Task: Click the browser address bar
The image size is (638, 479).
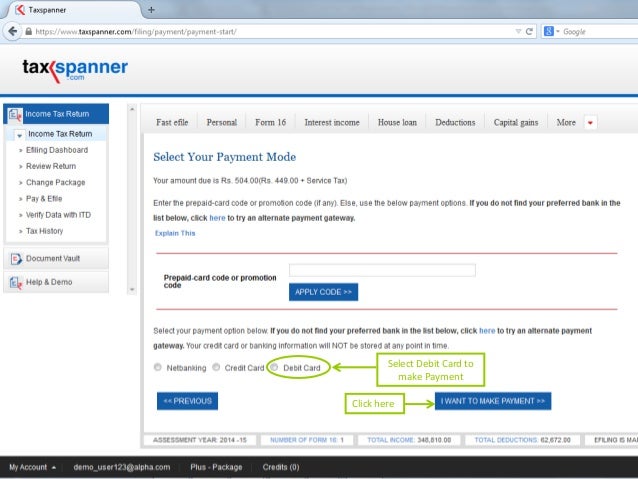Action: tap(271, 31)
